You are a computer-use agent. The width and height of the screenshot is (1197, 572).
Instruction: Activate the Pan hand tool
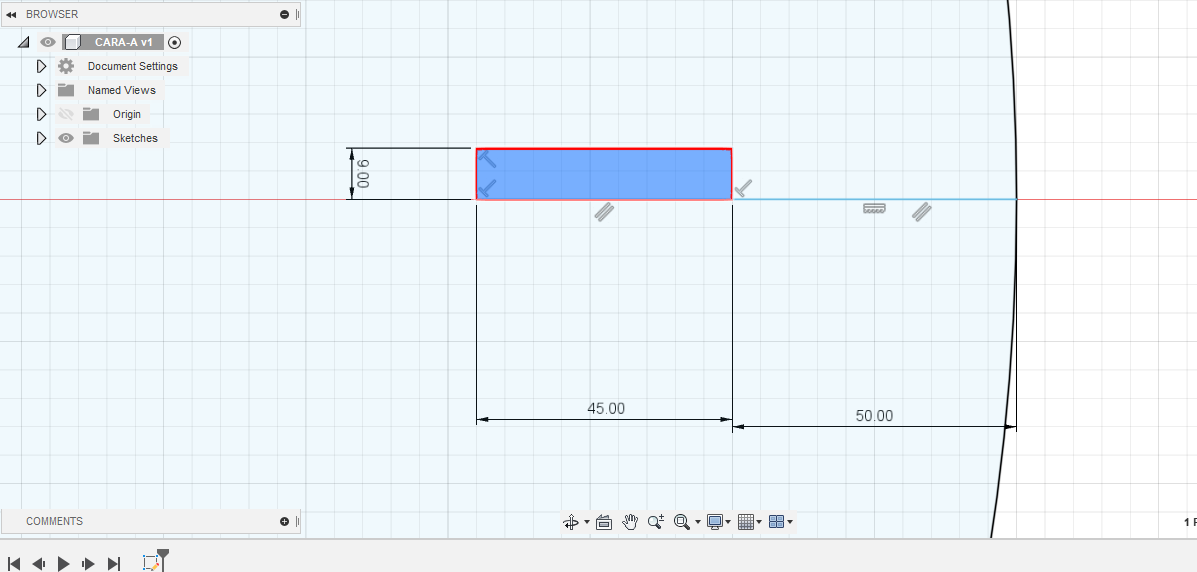630,522
